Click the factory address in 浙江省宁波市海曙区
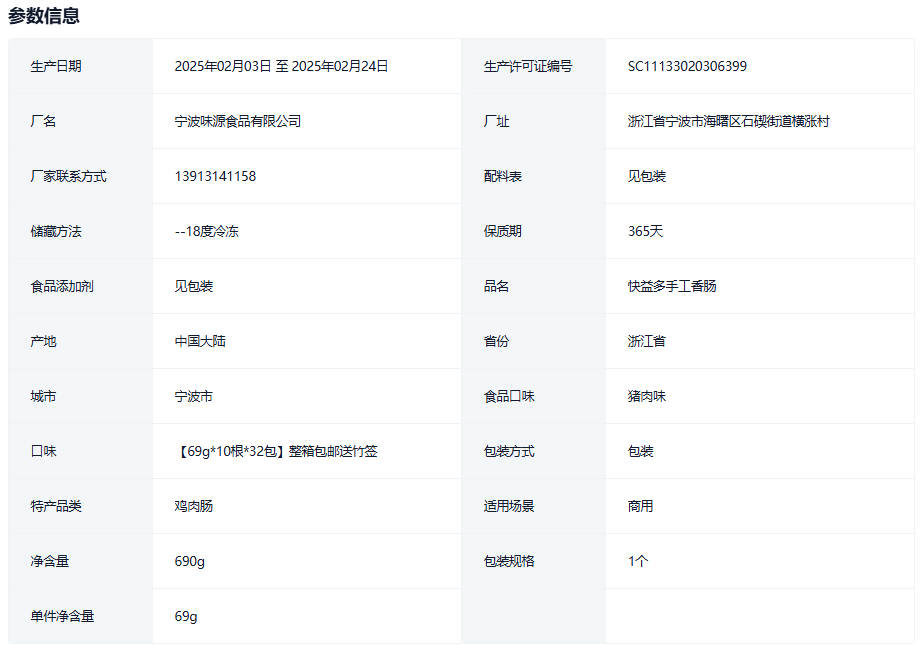Viewport: 921px width, 645px height. click(x=728, y=121)
